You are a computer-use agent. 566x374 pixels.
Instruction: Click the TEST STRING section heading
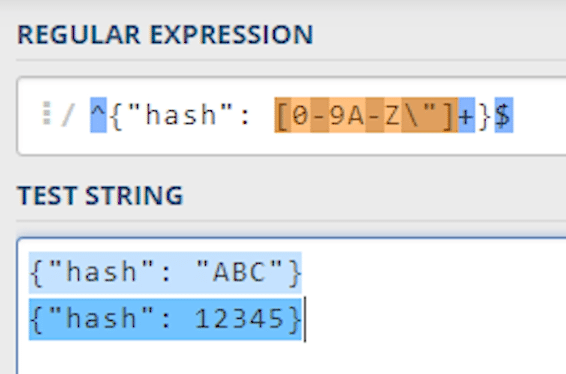click(x=100, y=195)
